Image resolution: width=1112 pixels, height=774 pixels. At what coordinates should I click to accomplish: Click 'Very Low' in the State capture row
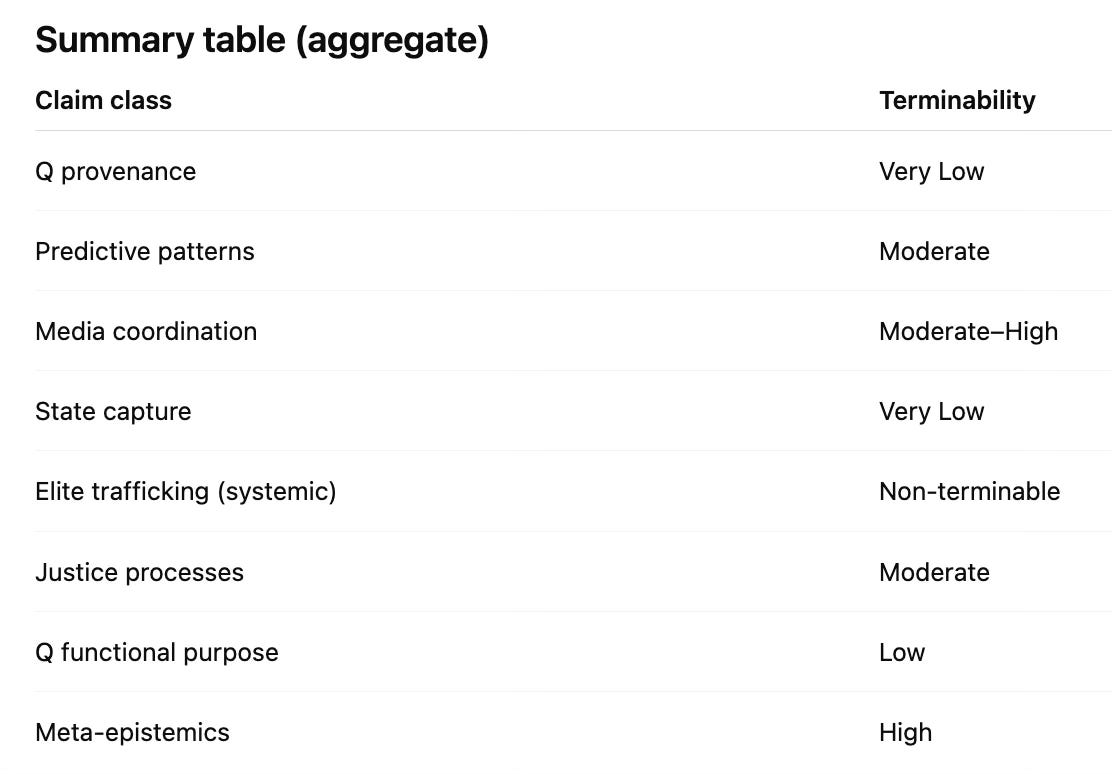point(931,411)
